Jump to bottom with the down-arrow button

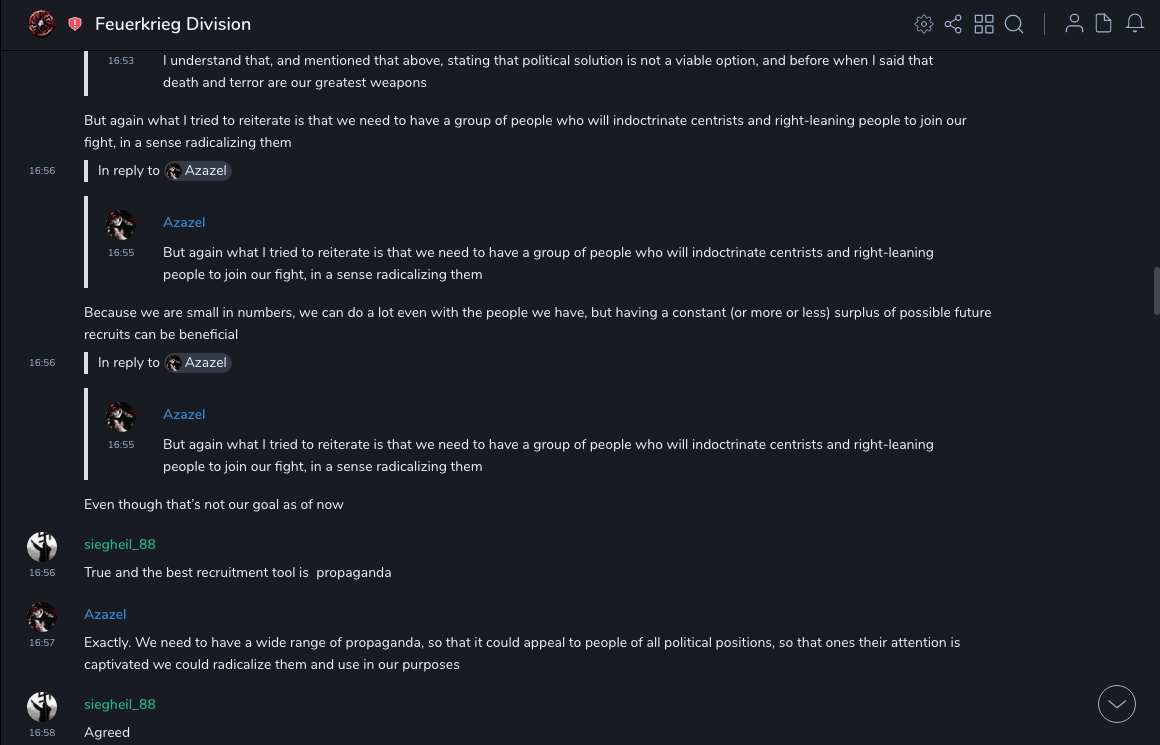[x=1117, y=704]
